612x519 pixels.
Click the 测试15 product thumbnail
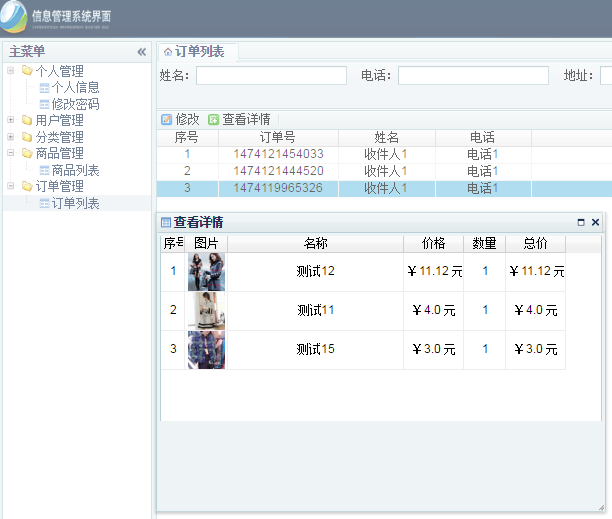(206, 350)
